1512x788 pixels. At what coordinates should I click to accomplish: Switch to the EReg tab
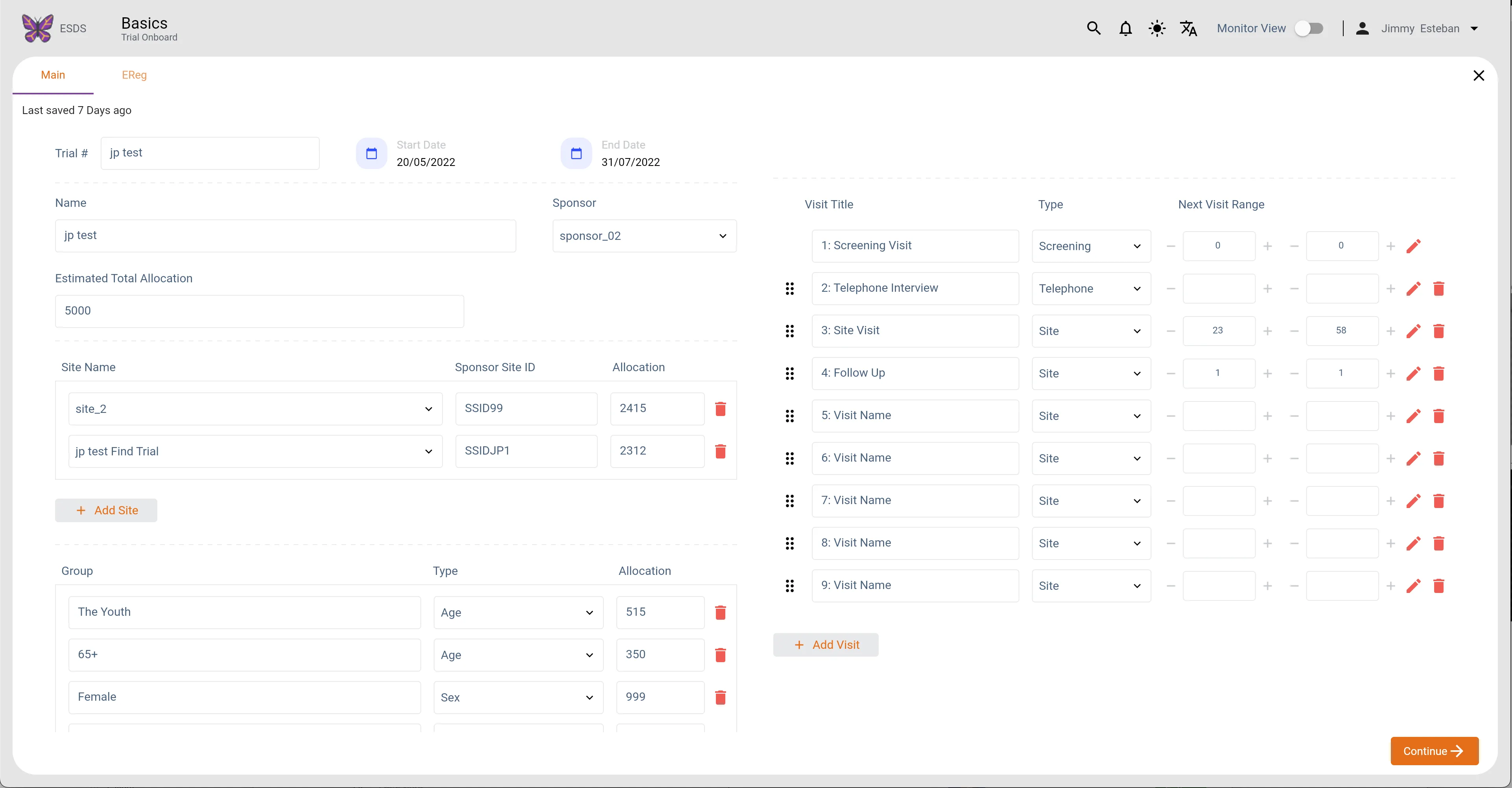135,75
